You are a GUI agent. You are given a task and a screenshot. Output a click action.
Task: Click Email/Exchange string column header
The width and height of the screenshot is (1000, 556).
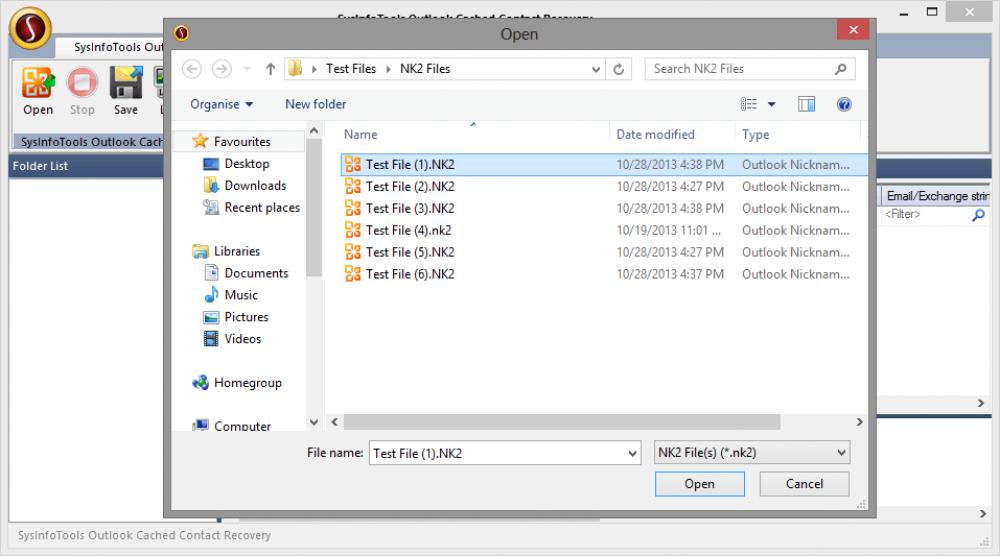(x=936, y=196)
